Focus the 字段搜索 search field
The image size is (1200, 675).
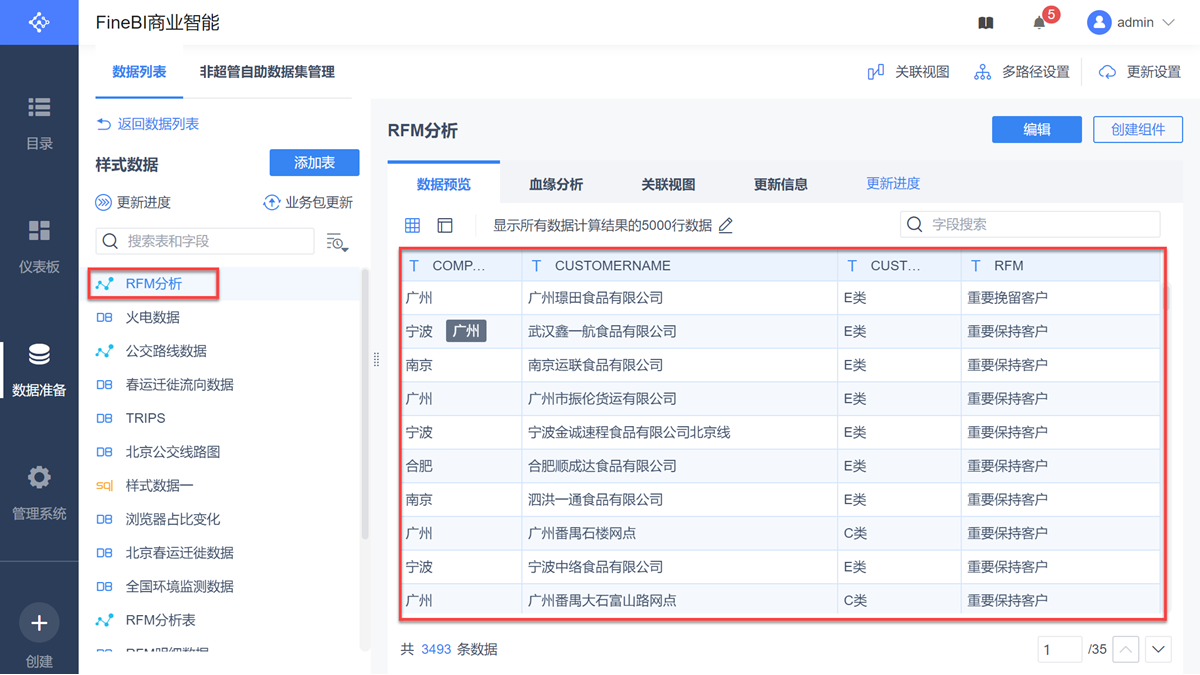(x=1030, y=225)
